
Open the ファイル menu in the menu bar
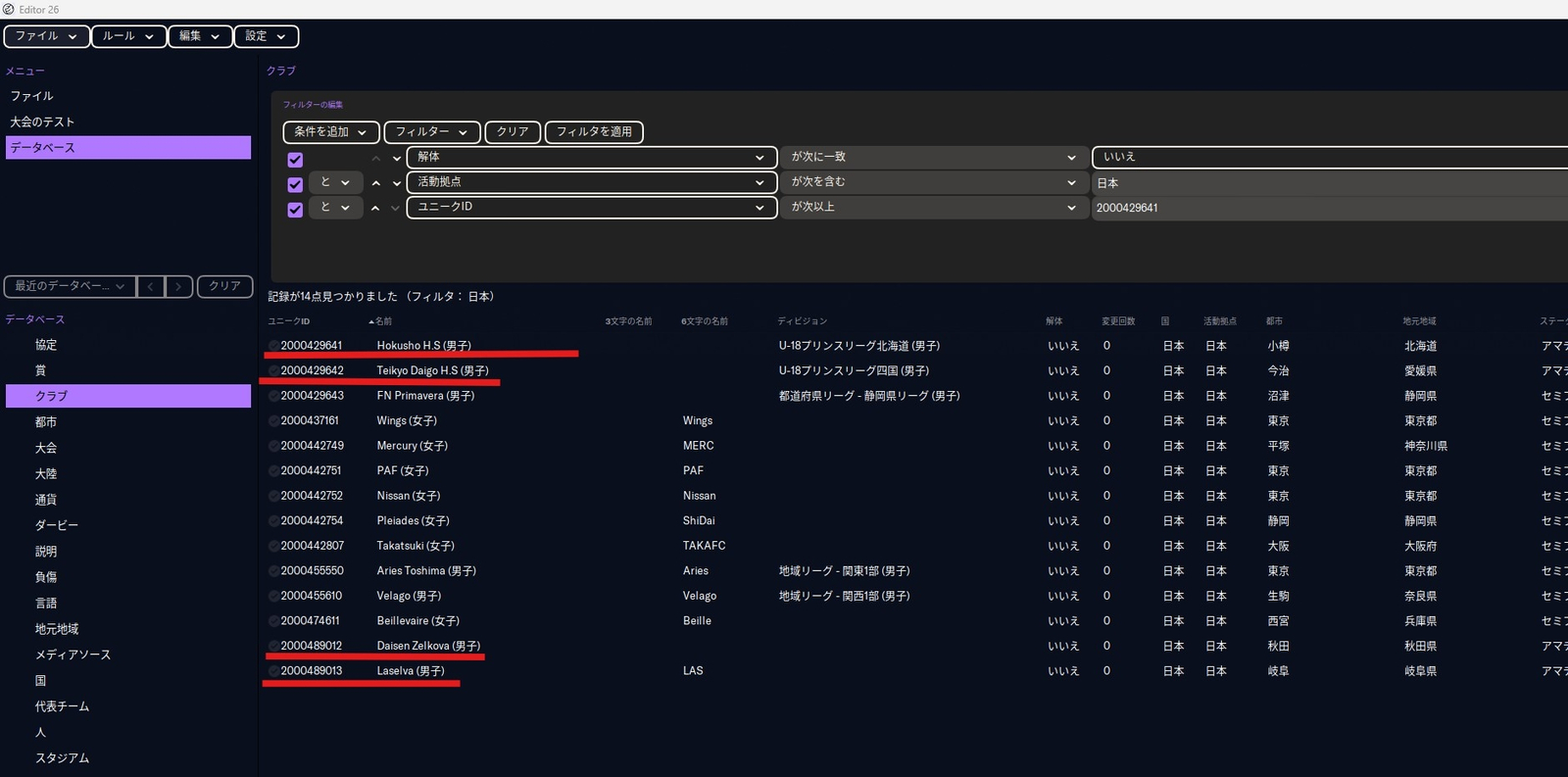[46, 36]
